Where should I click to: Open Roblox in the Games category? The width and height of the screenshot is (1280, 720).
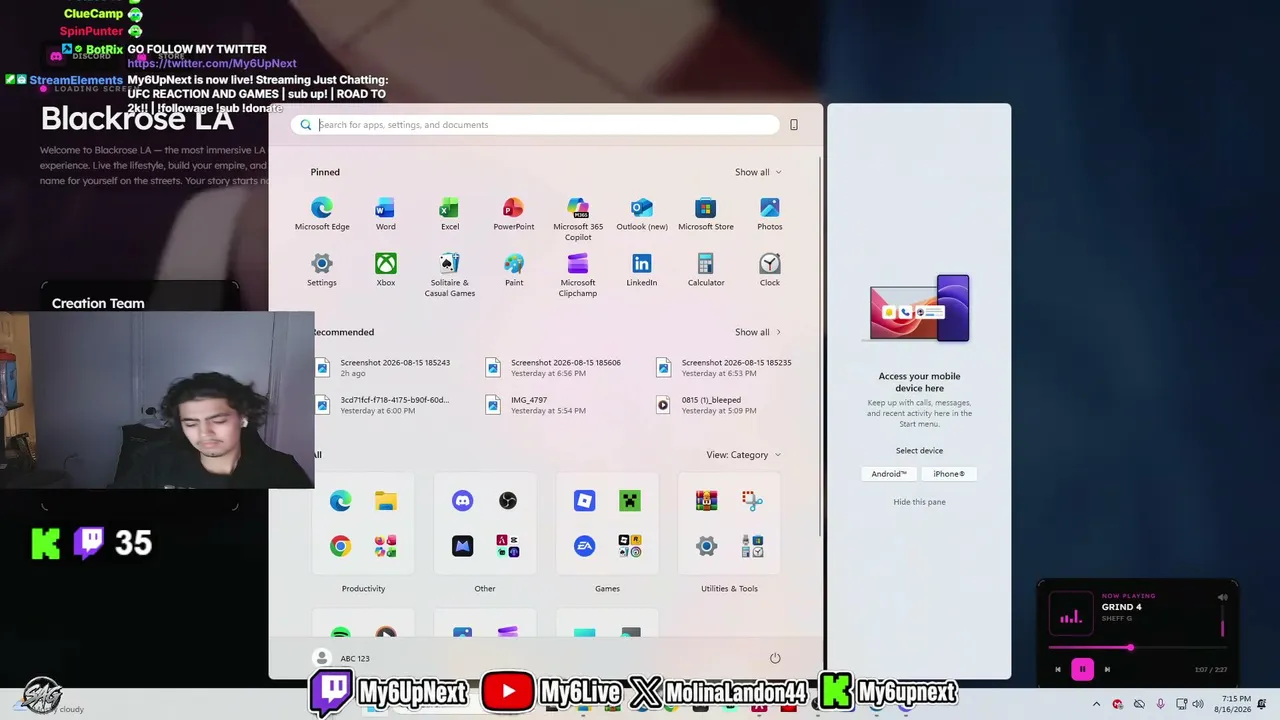tap(584, 500)
